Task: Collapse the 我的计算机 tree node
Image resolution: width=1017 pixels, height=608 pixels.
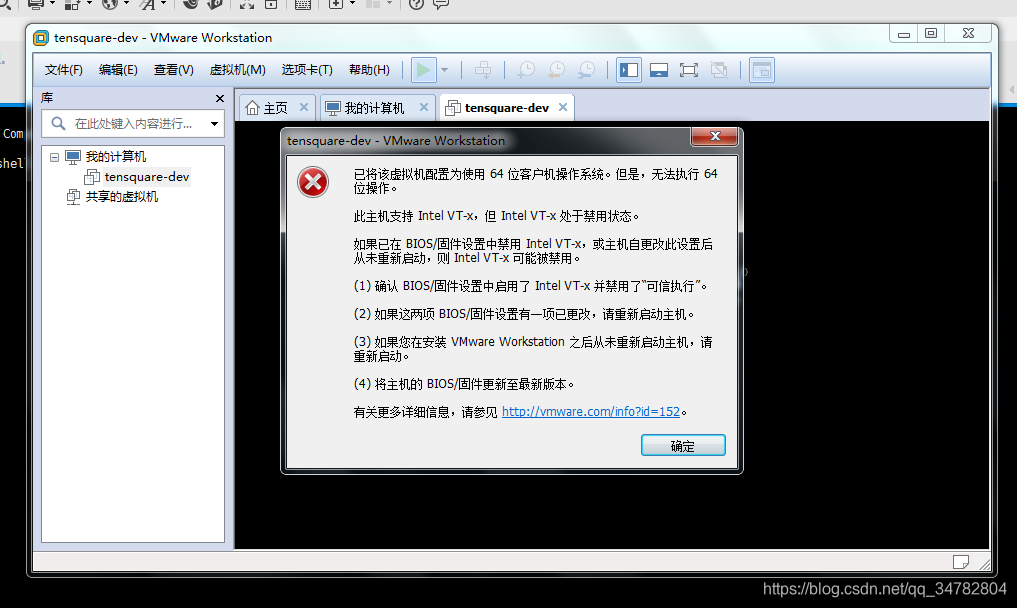Action: (54, 157)
